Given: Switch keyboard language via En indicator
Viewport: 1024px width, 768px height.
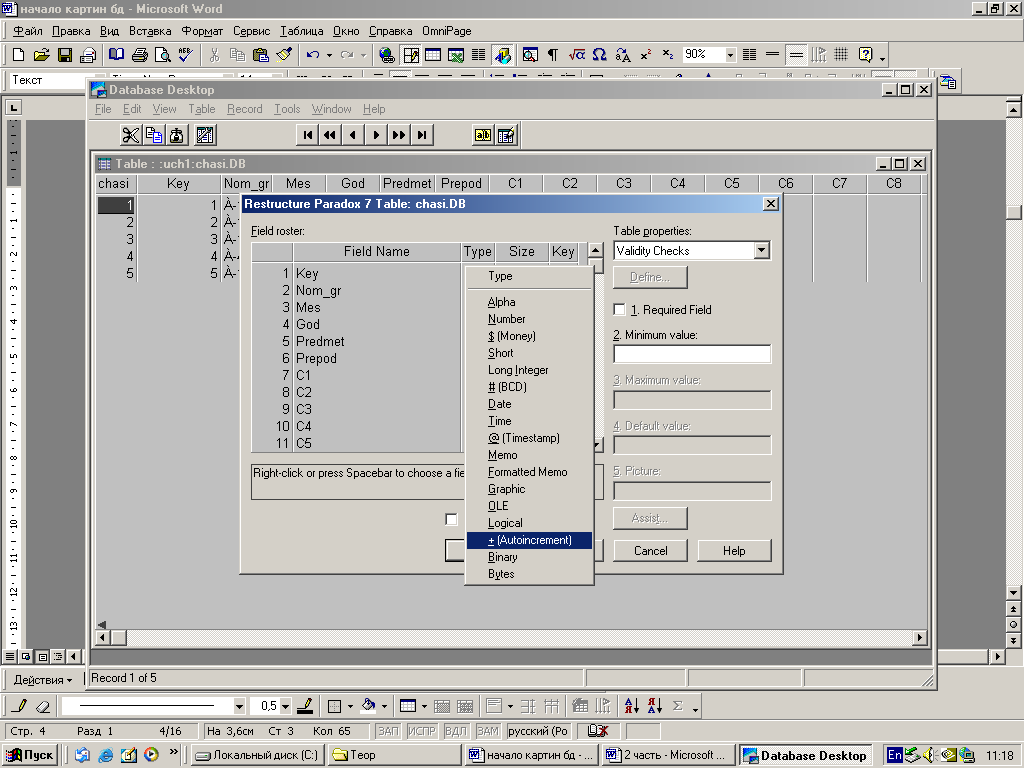Looking at the screenshot, I should 895,755.
